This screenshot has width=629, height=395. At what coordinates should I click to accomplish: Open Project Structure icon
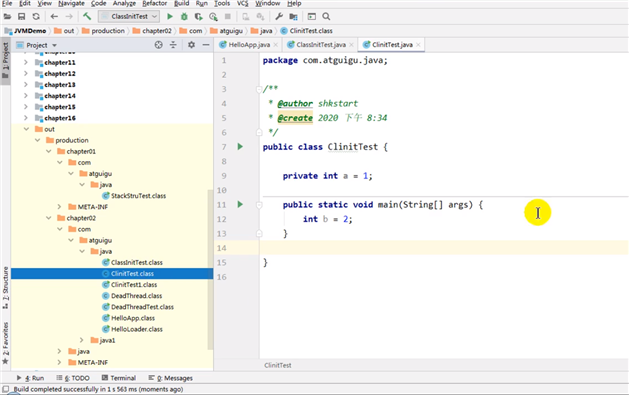[294, 16]
